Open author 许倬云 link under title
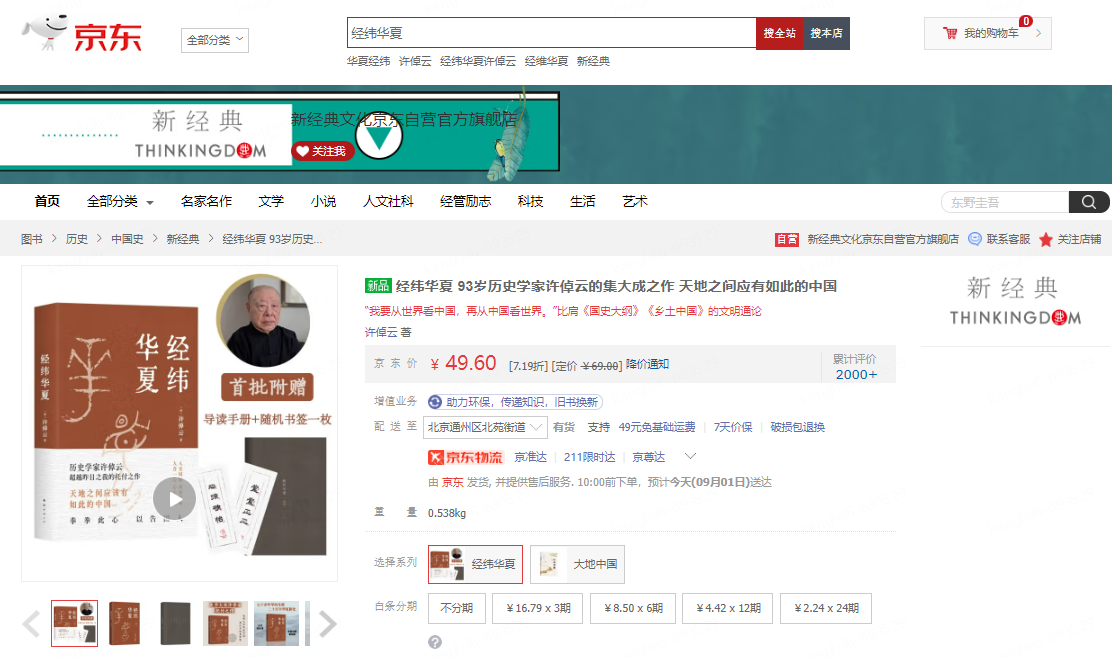 coord(381,332)
